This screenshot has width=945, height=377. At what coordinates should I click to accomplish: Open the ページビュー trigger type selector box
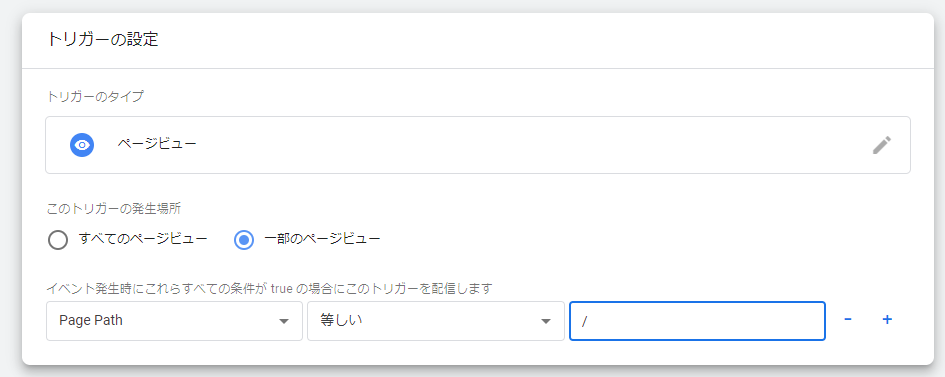tap(478, 145)
